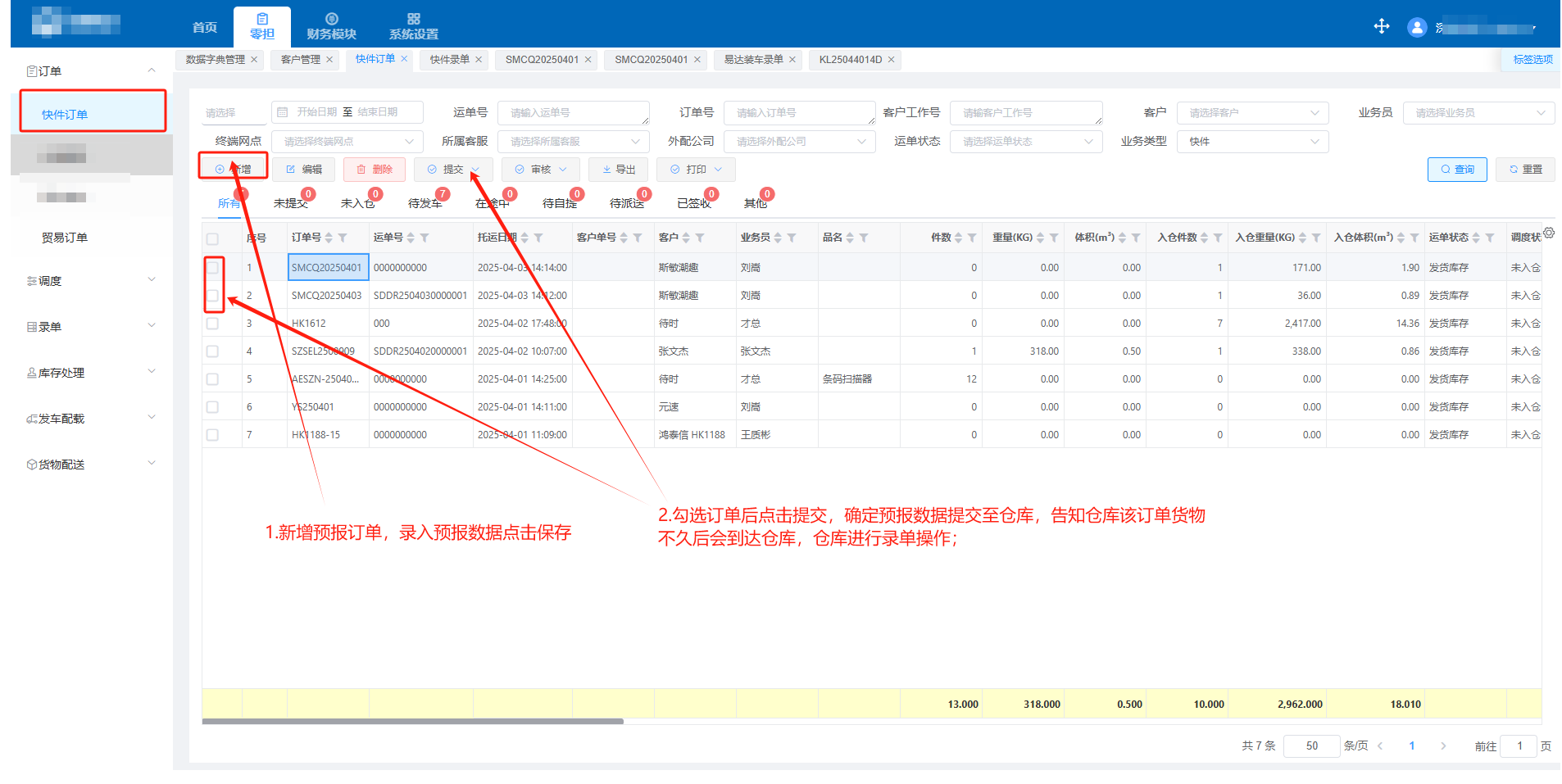The image size is (1562, 784).
Task: Tick checkbox for order HK1612 row
Action: click(212, 324)
